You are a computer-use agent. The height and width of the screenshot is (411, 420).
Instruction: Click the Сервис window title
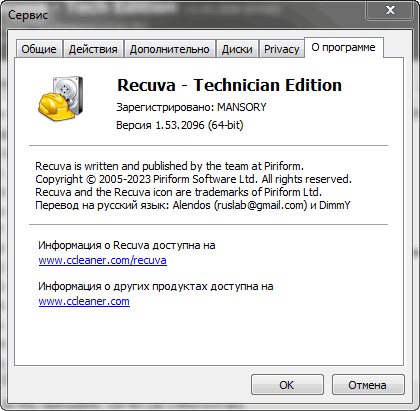point(28,15)
